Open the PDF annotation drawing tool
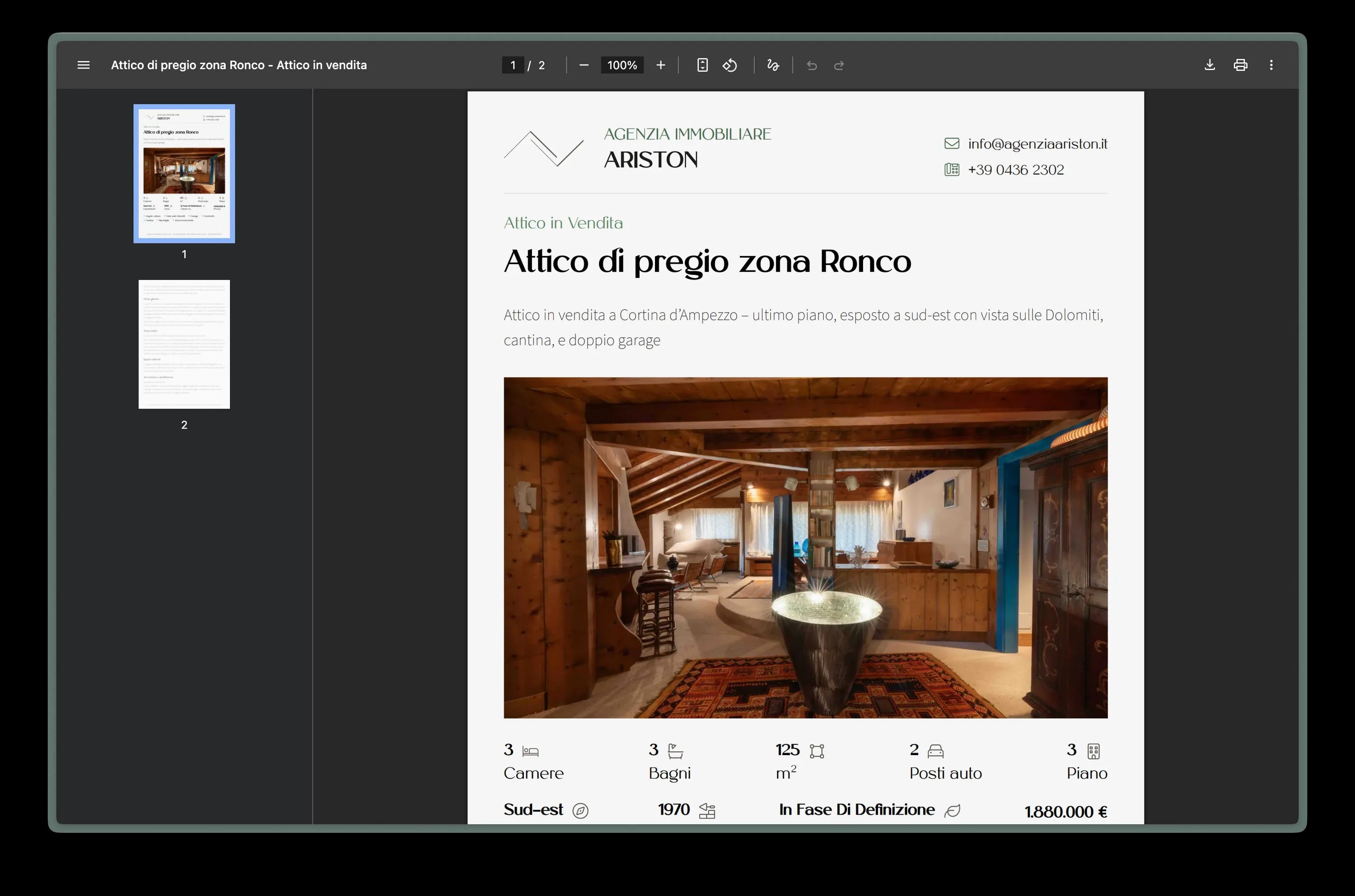Image resolution: width=1355 pixels, height=896 pixels. 773,65
